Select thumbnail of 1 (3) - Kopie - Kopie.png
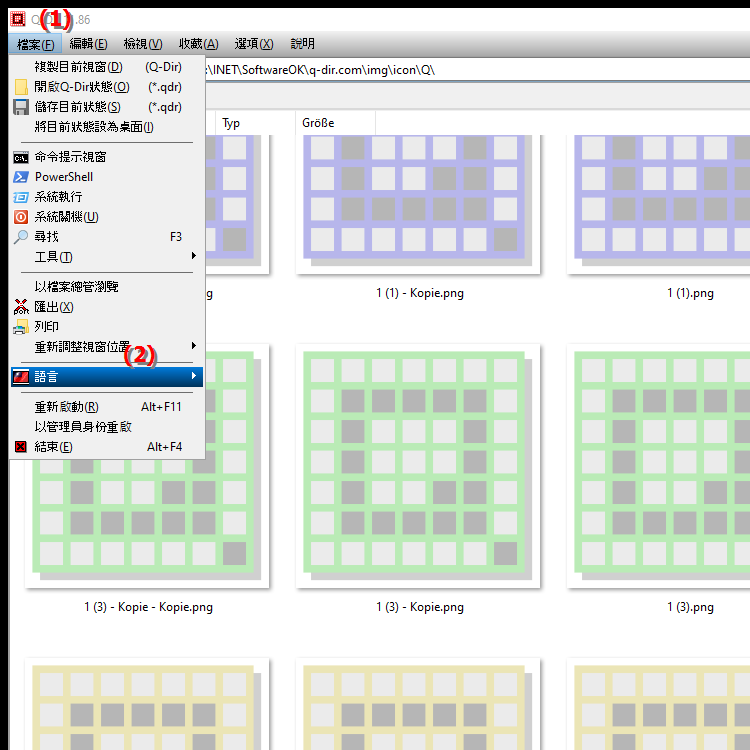This screenshot has height=750, width=750. point(147,524)
